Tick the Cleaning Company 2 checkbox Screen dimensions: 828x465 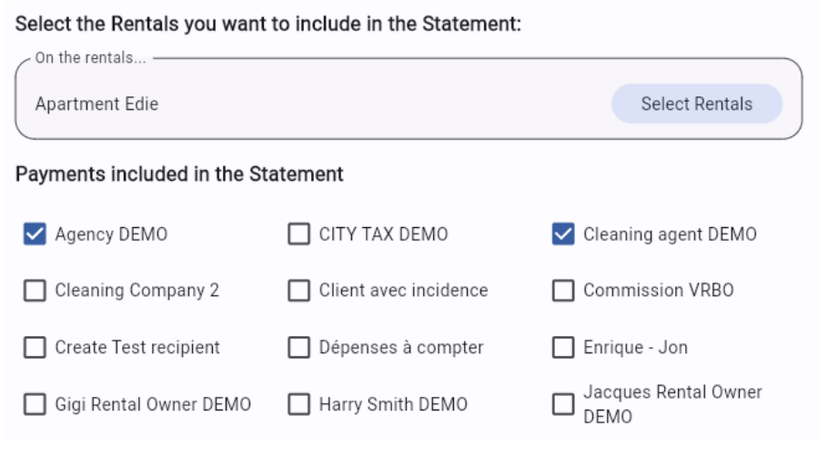point(35,291)
